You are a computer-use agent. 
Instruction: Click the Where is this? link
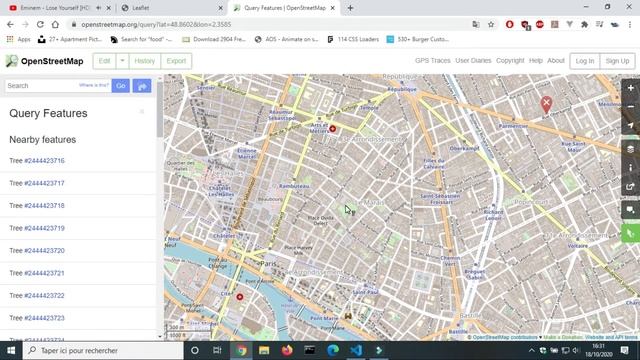[x=94, y=85]
